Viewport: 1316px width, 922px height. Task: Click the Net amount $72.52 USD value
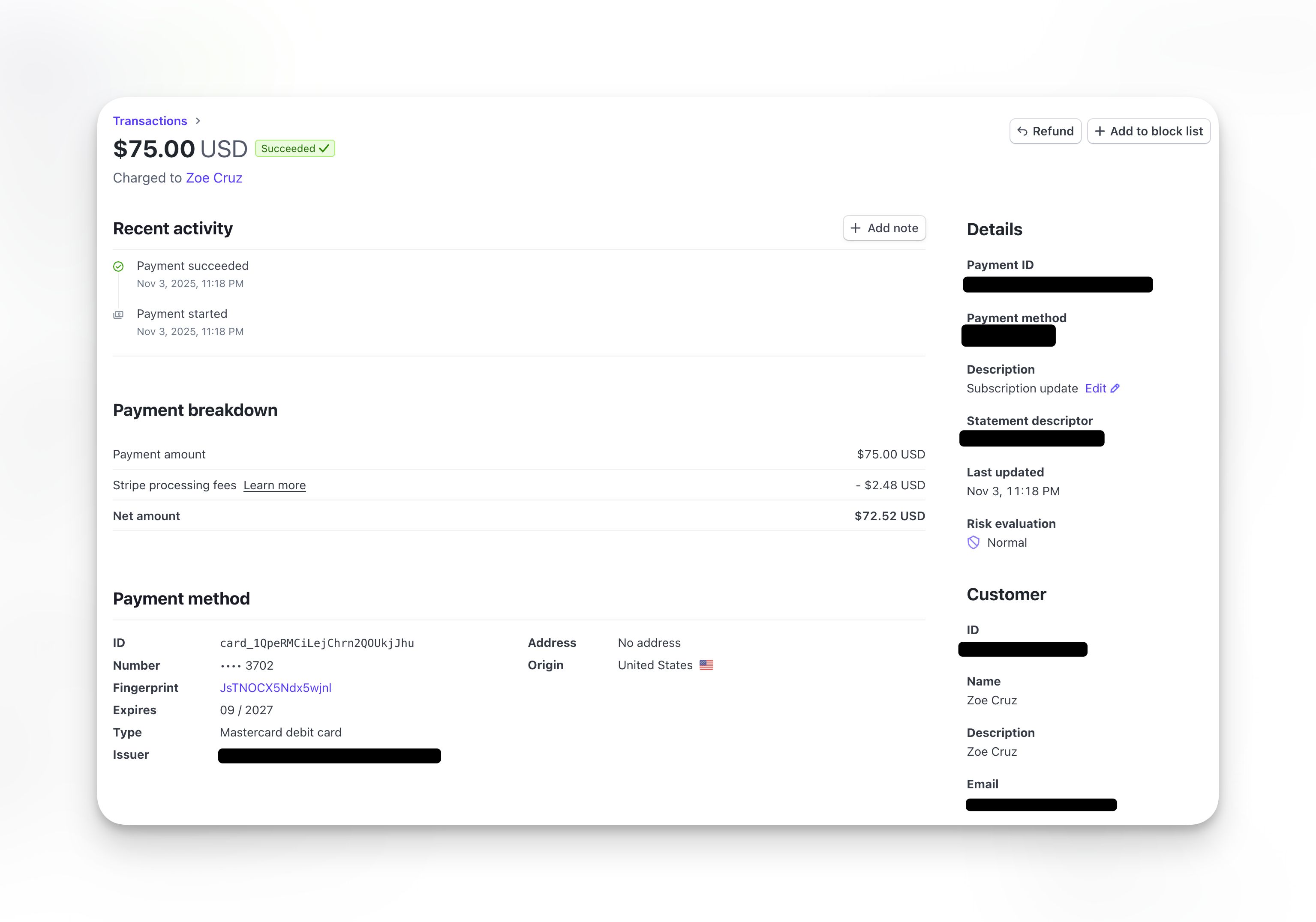889,516
